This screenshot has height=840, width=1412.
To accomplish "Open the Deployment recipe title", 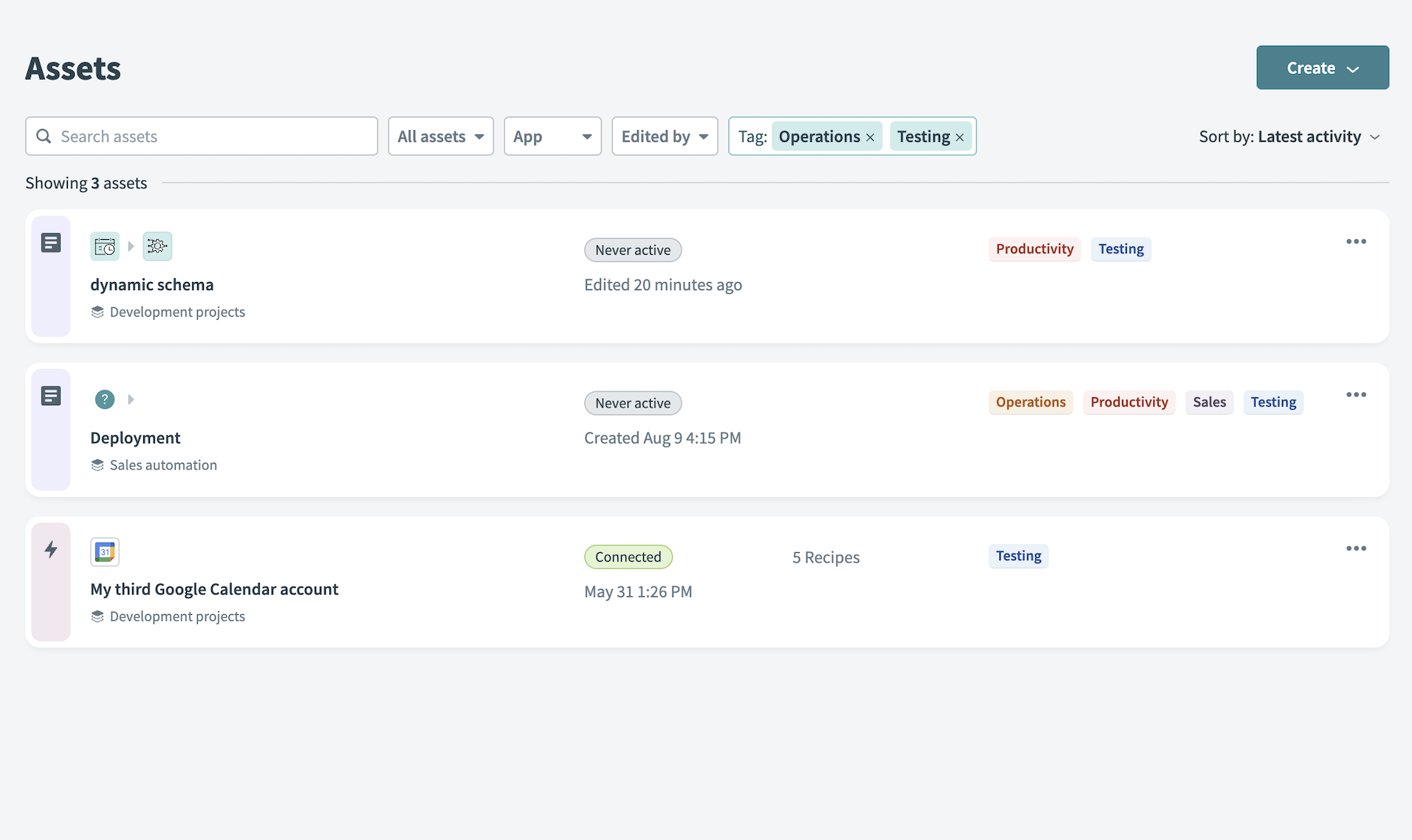I will (135, 438).
